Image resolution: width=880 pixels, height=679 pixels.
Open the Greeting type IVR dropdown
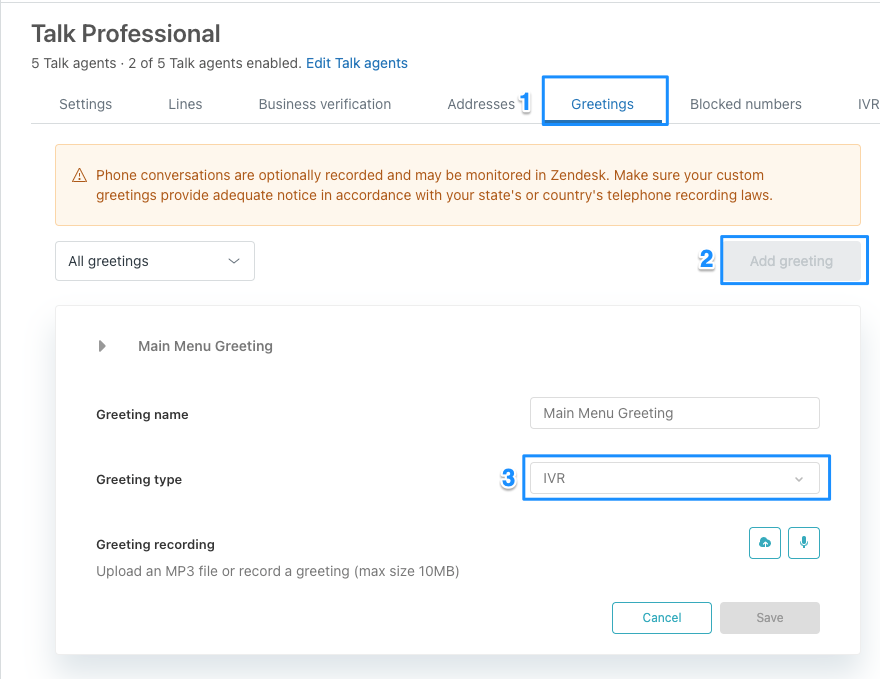pos(674,479)
